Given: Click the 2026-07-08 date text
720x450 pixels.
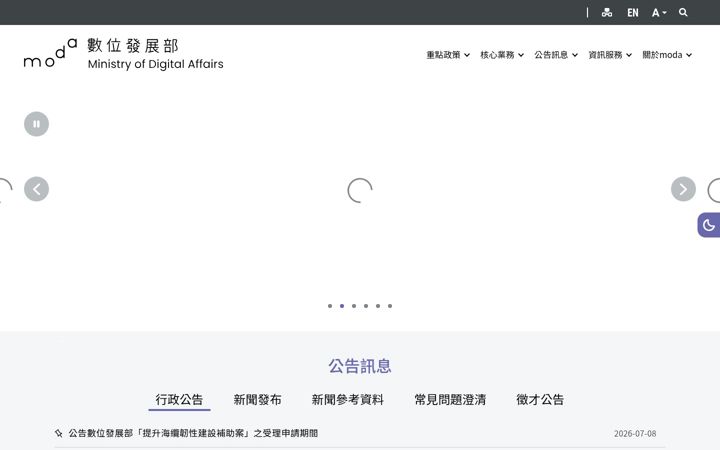Looking at the screenshot, I should pyautogui.click(x=635, y=433).
